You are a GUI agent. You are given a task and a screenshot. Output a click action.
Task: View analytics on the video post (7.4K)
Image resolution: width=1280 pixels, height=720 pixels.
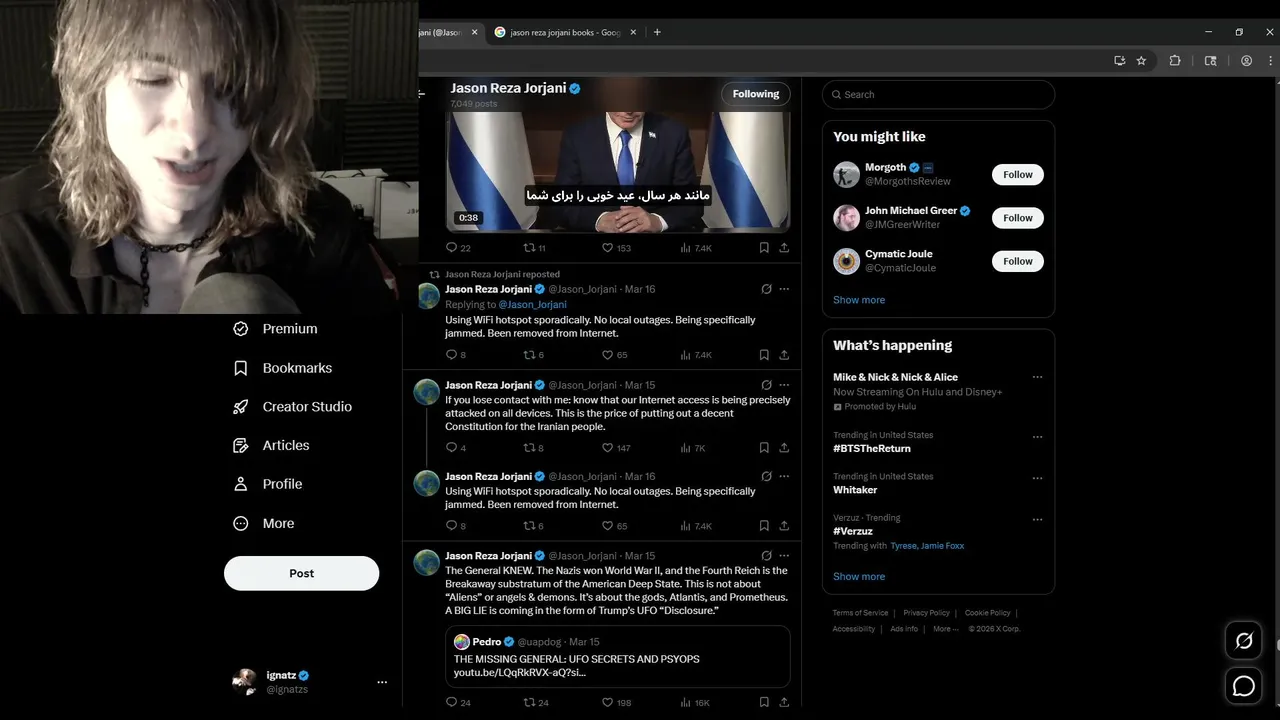[x=696, y=248]
